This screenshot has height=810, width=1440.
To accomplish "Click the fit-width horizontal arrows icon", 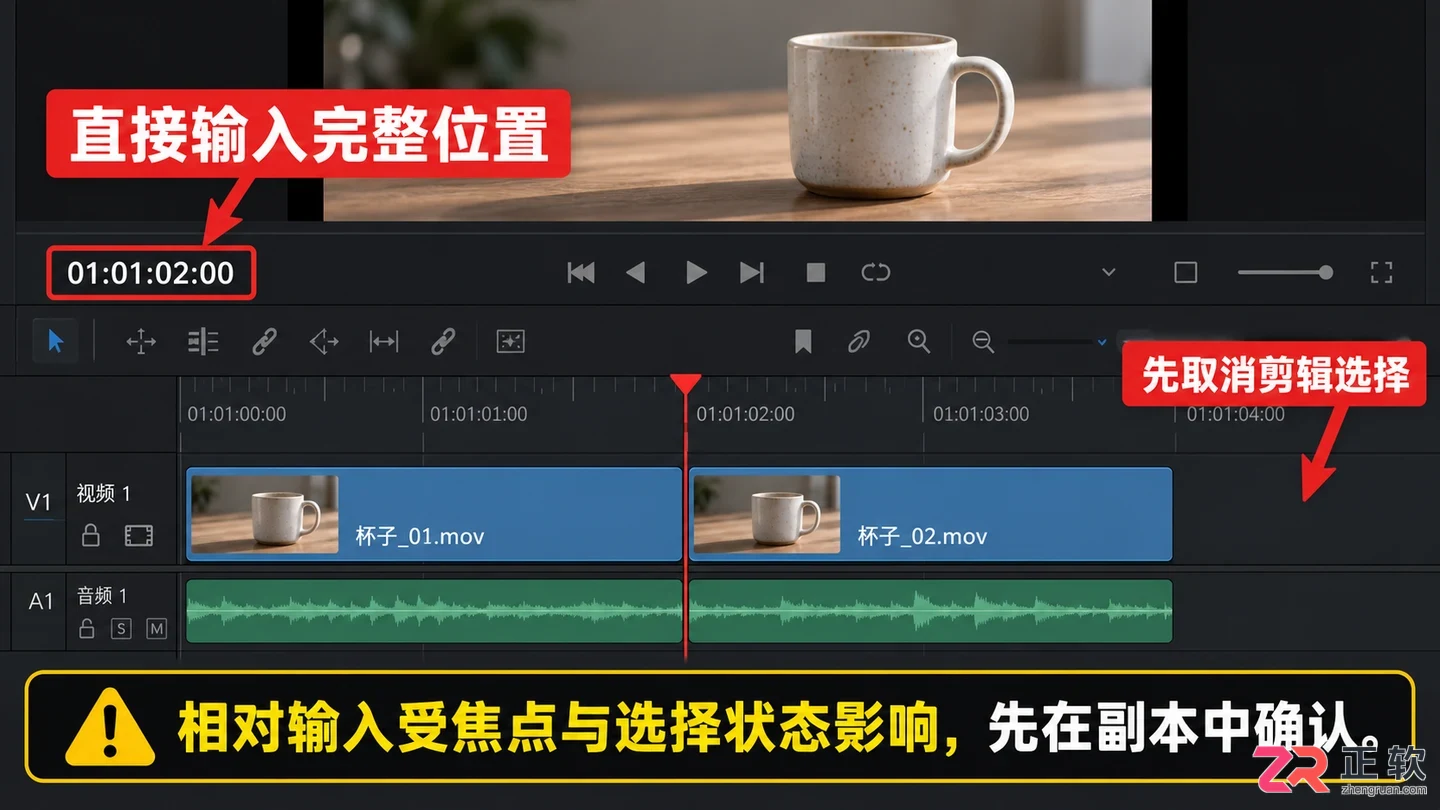I will (384, 342).
